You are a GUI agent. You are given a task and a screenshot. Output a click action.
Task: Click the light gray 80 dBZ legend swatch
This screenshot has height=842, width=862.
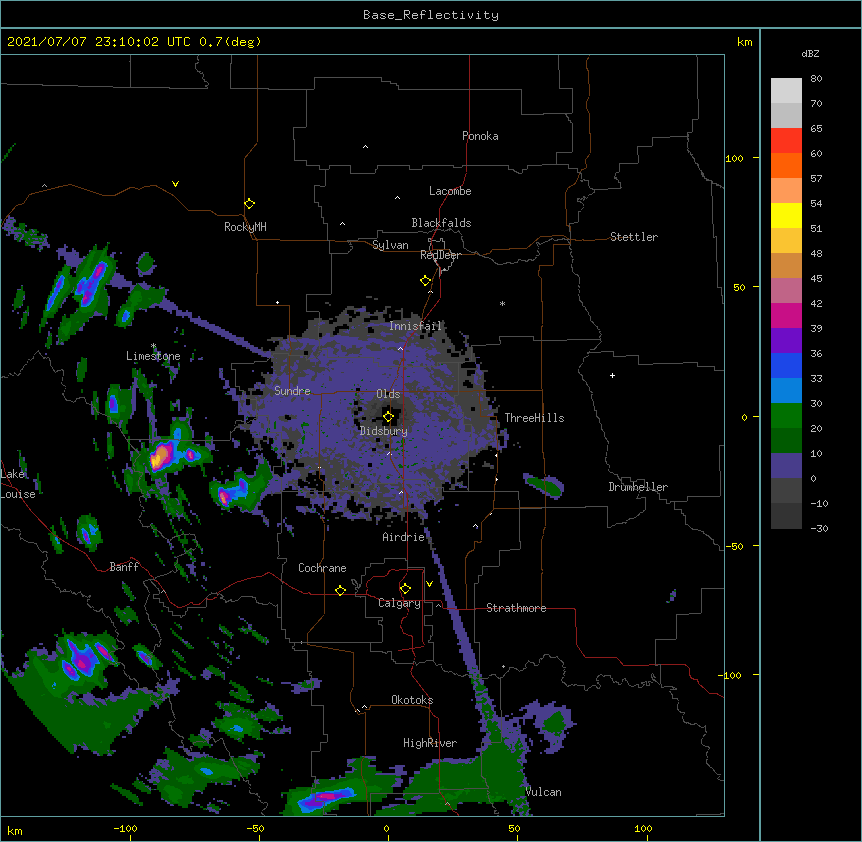[x=786, y=91]
